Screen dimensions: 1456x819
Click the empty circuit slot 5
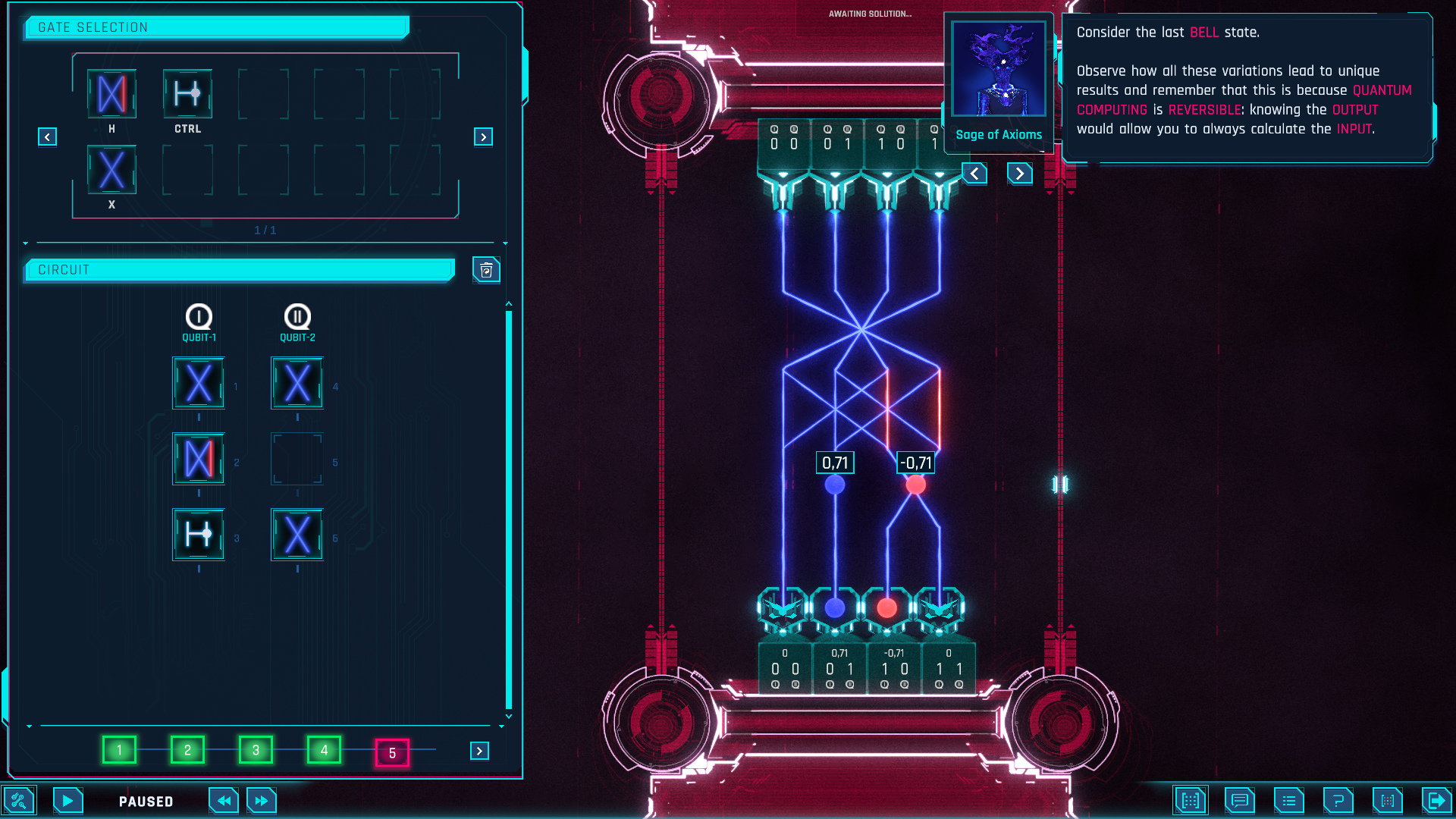coord(297,459)
